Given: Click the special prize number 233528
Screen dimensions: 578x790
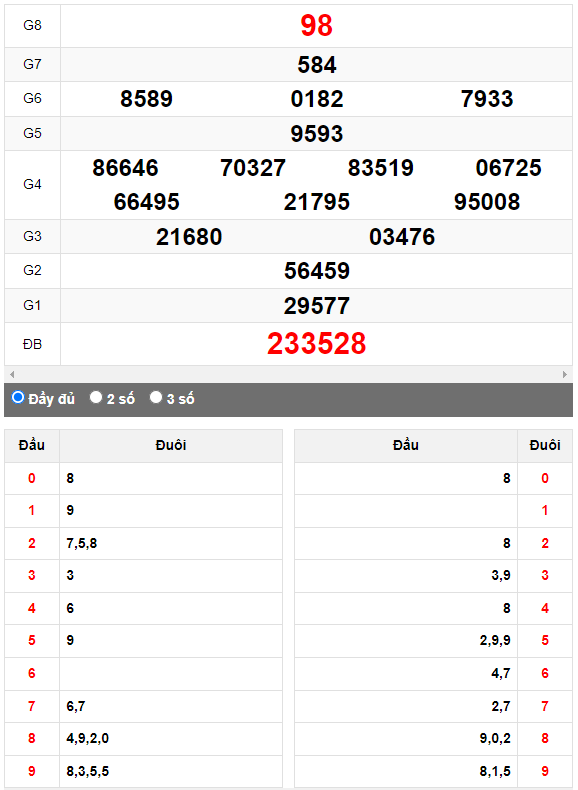Looking at the screenshot, I should pos(316,344).
